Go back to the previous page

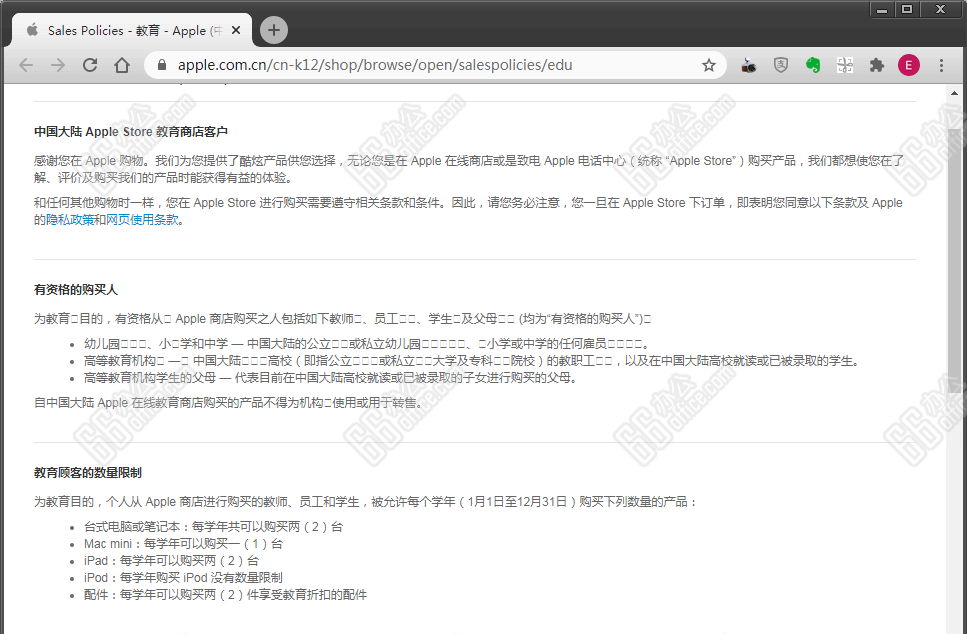[x=26, y=65]
